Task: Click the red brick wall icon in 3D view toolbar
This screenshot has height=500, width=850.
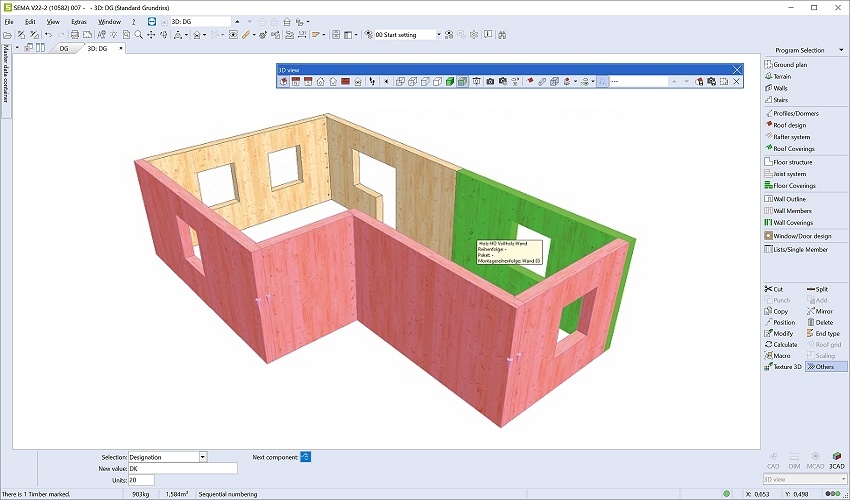Action: pos(345,81)
